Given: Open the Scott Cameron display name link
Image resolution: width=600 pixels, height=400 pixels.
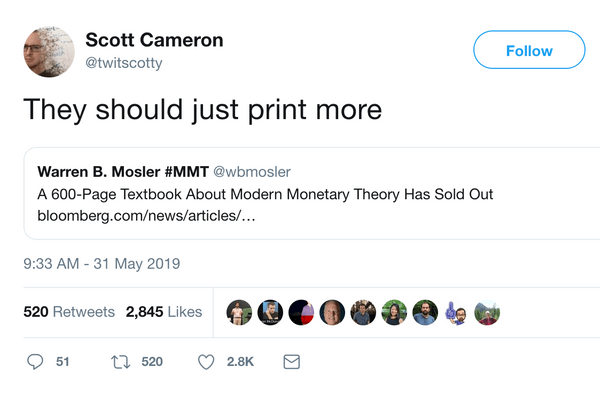Looking at the screenshot, I should point(154,40).
